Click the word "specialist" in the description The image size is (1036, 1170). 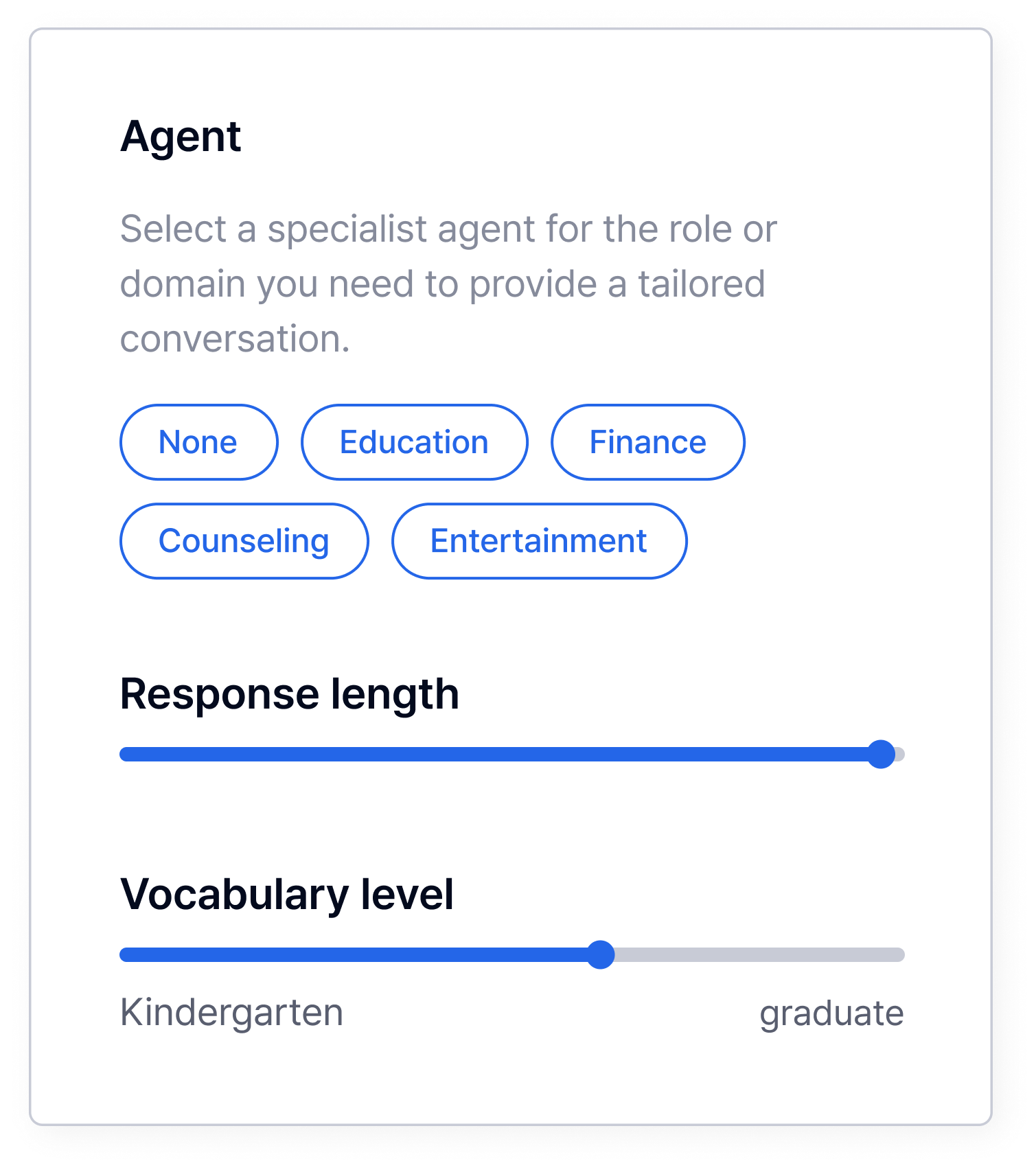click(347, 229)
